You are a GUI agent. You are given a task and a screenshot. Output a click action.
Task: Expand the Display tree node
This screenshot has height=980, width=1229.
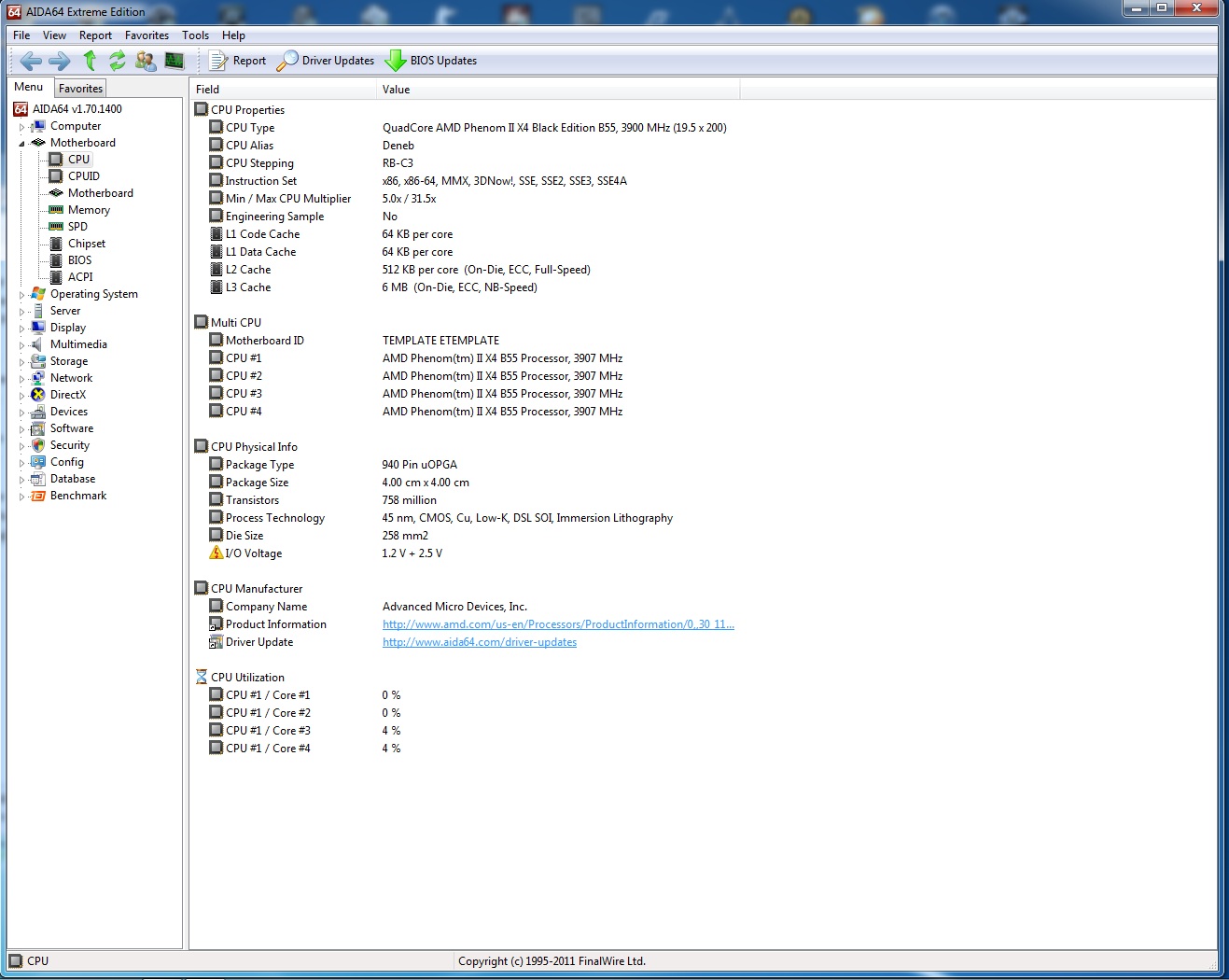[x=22, y=329]
